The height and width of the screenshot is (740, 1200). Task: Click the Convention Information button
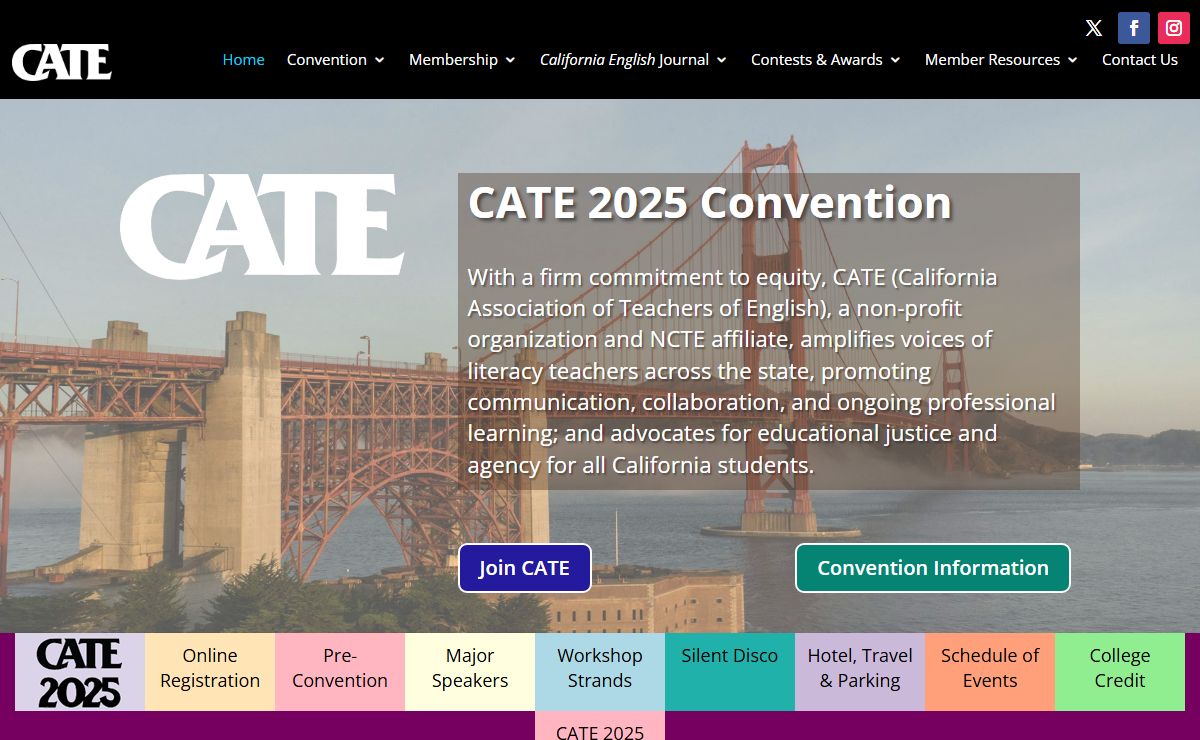click(x=933, y=568)
